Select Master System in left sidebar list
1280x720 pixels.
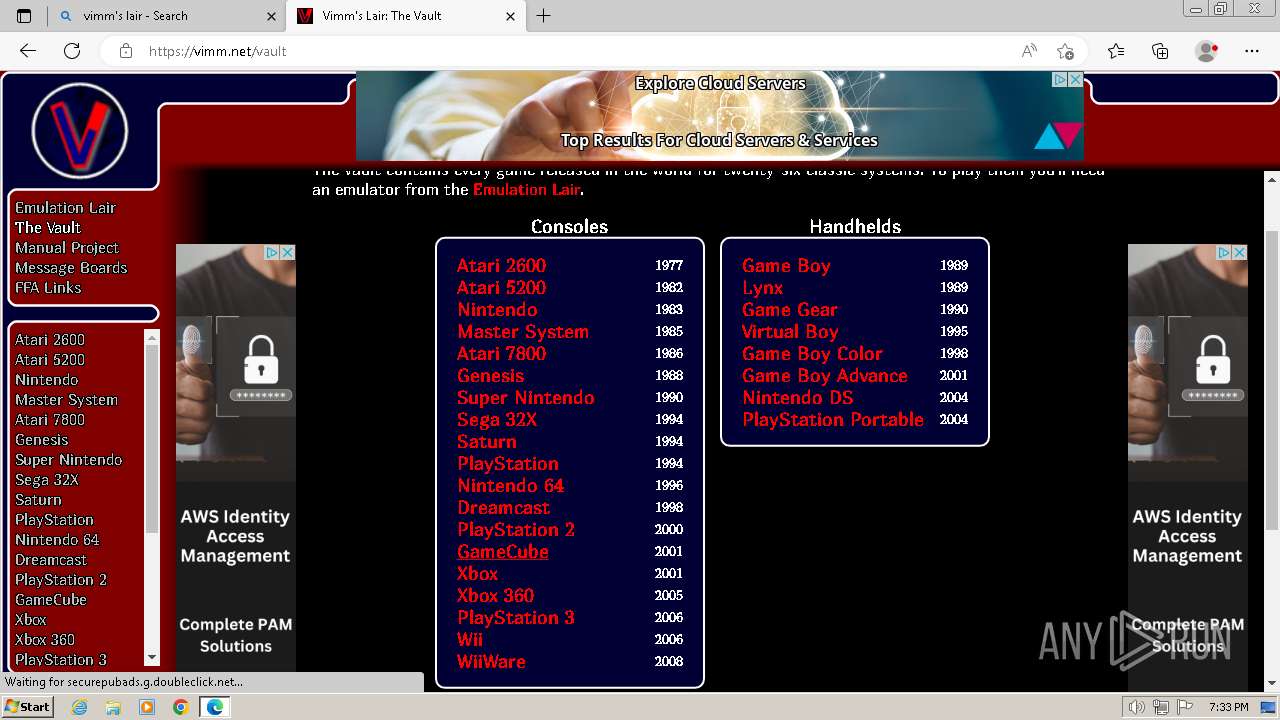66,400
